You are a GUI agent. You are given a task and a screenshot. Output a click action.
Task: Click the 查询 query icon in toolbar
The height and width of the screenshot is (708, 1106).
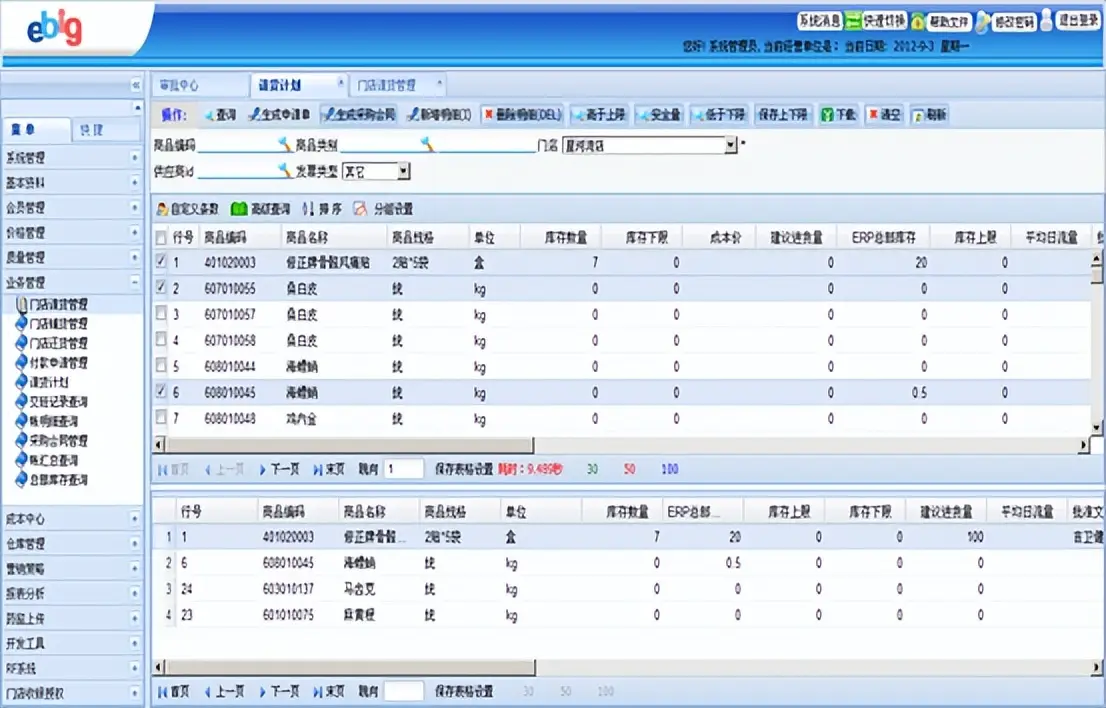(x=224, y=113)
